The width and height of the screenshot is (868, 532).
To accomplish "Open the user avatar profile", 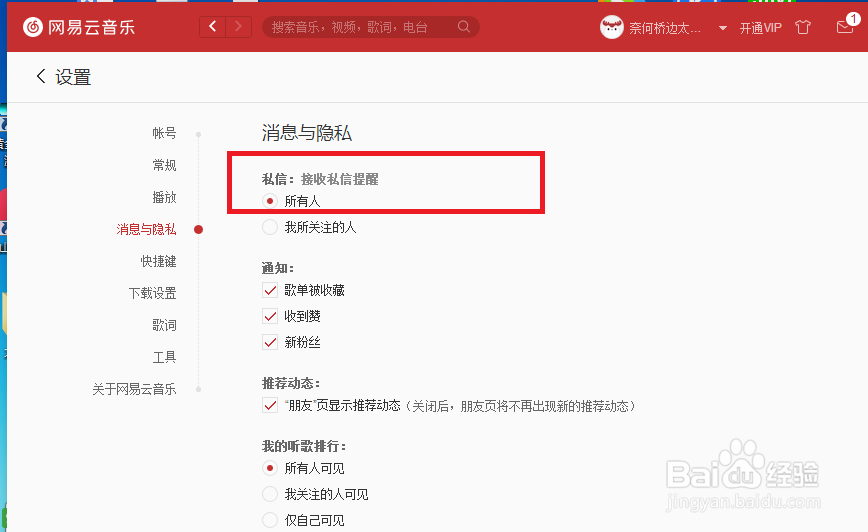I will (612, 27).
